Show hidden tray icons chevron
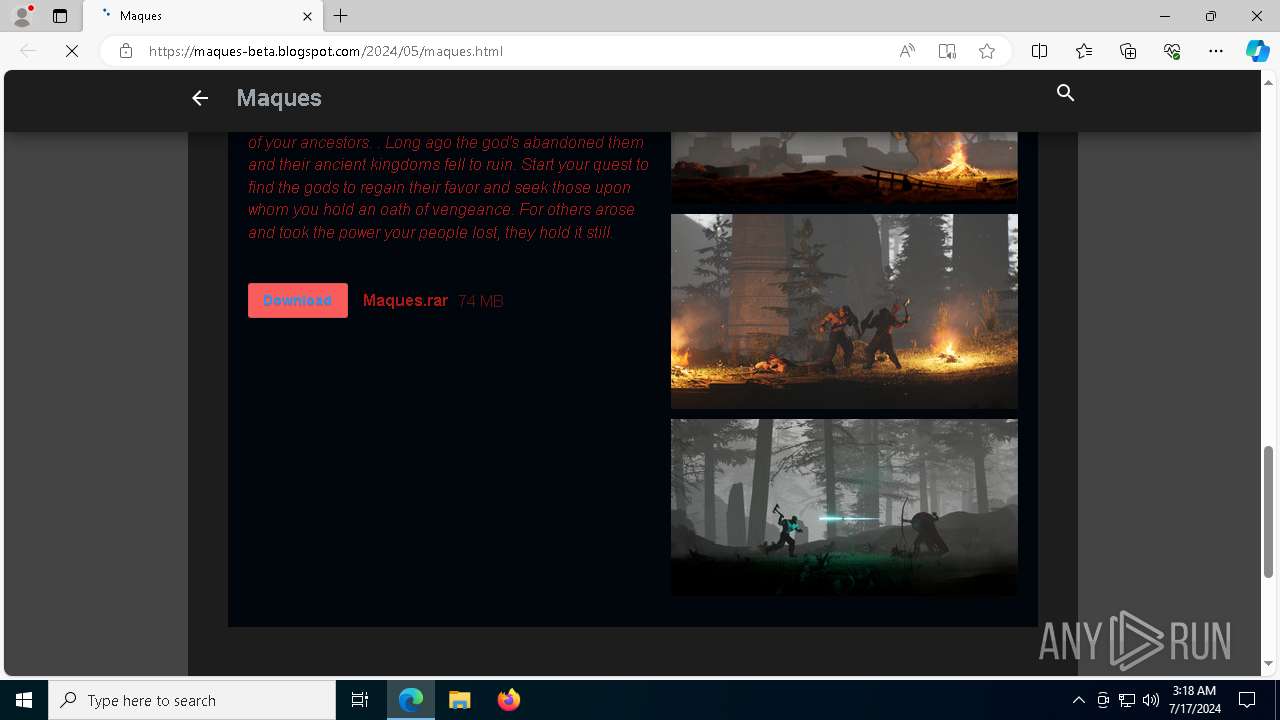This screenshot has width=1280, height=720. (x=1078, y=700)
